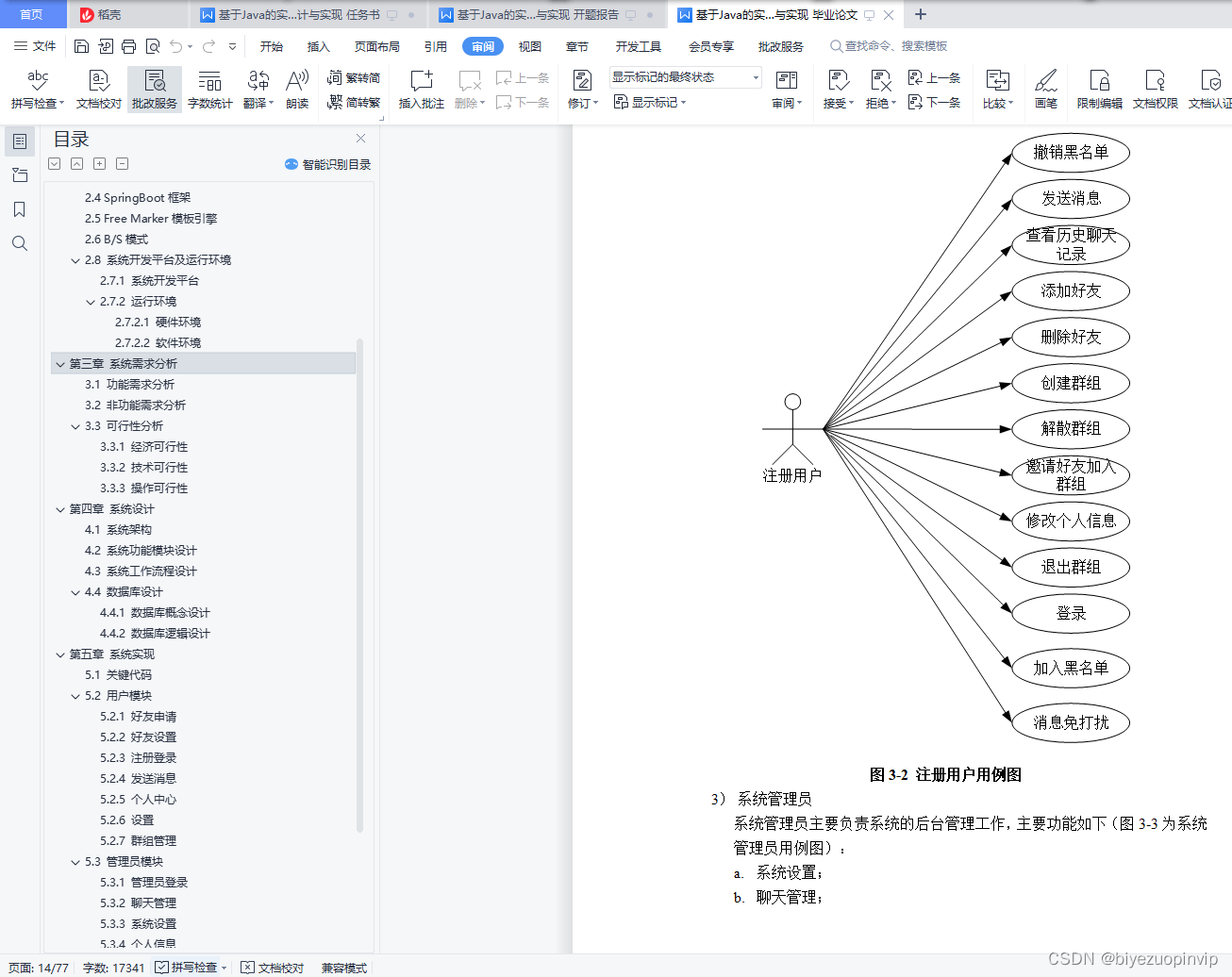
Task: Click 智能识别目录 button
Action: tap(328, 164)
